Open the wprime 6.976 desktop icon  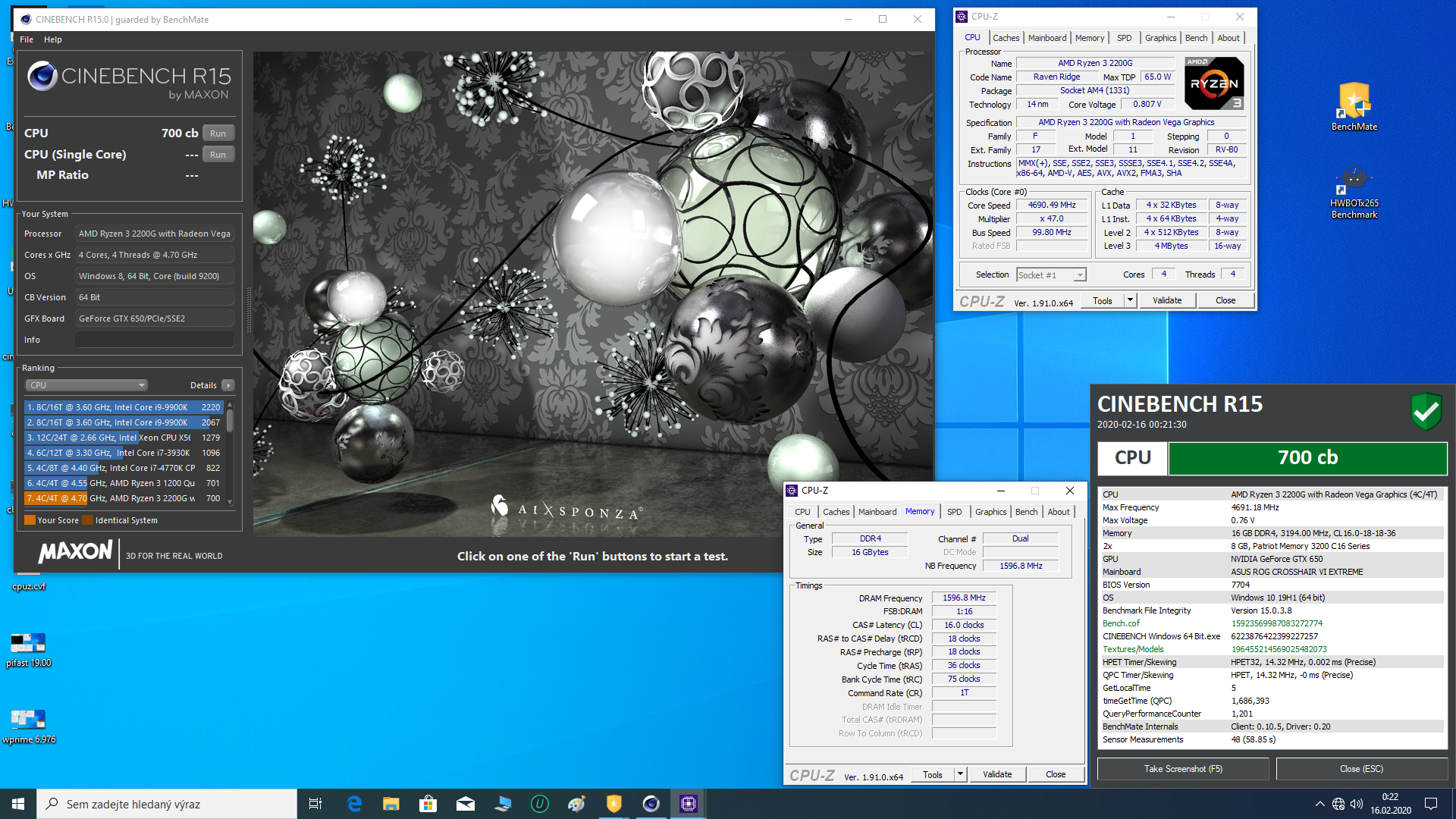click(x=28, y=726)
